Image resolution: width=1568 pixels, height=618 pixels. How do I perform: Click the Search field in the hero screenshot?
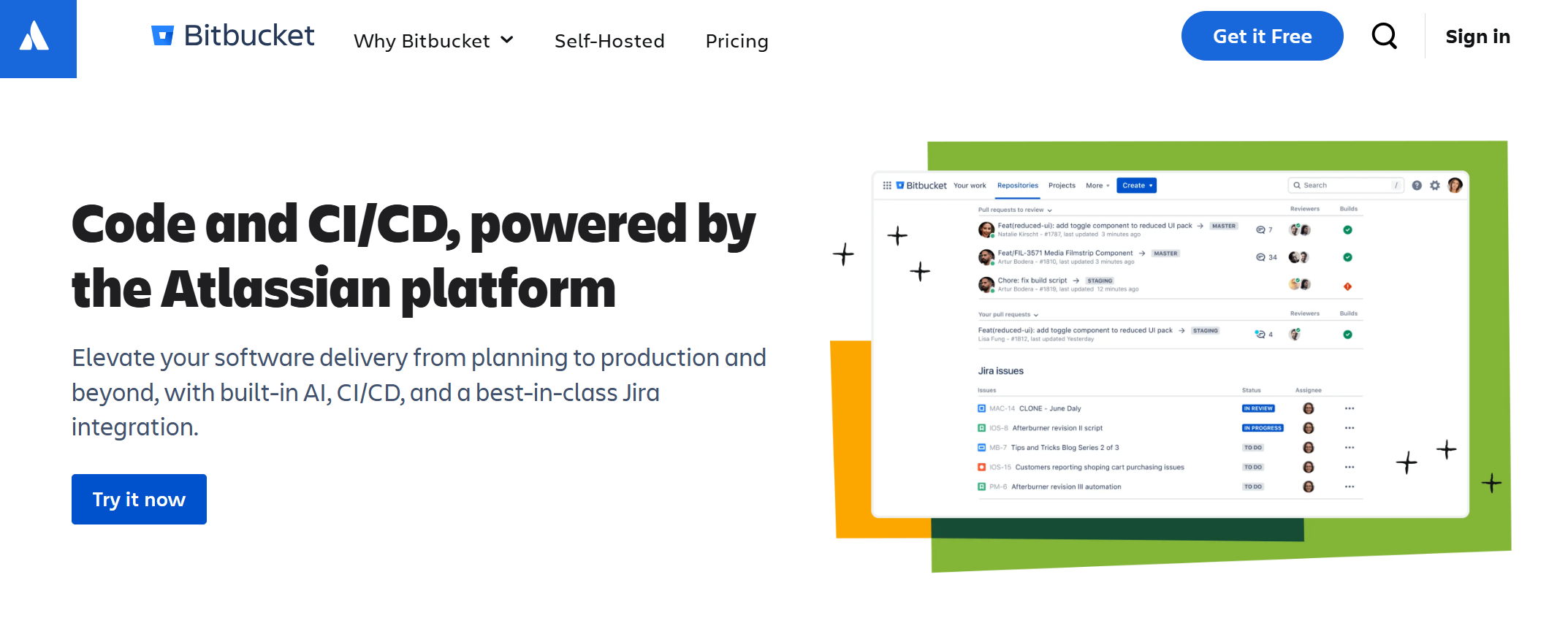coord(1346,186)
